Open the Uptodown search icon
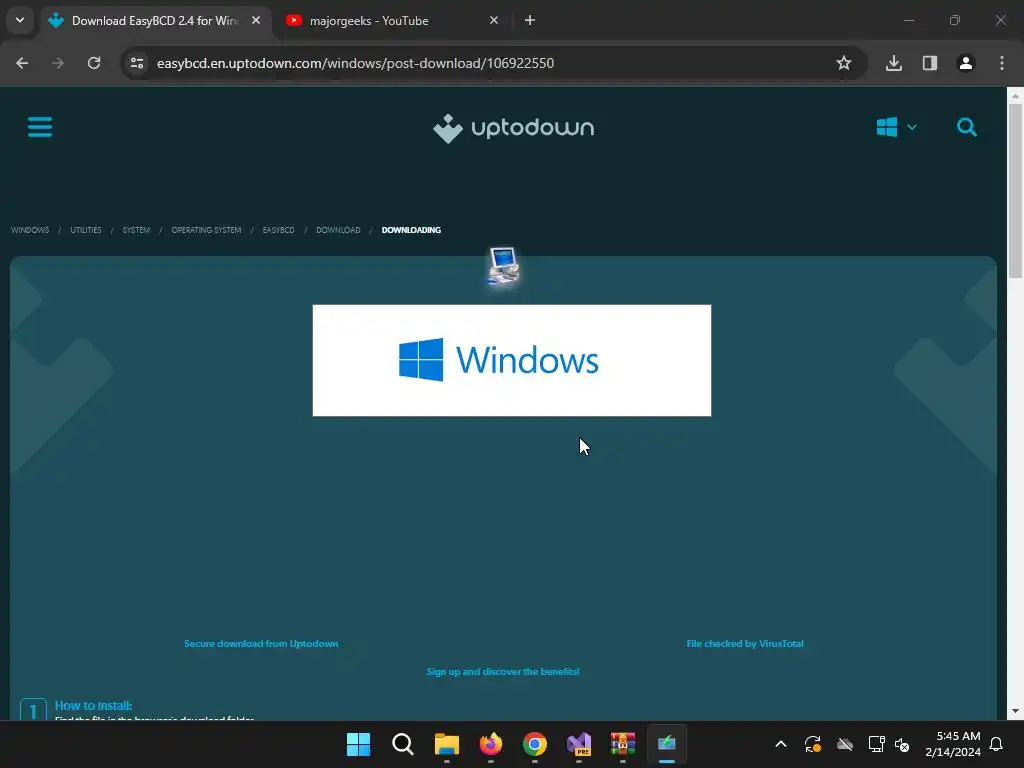Screen dimensions: 1024x768 coord(967,127)
